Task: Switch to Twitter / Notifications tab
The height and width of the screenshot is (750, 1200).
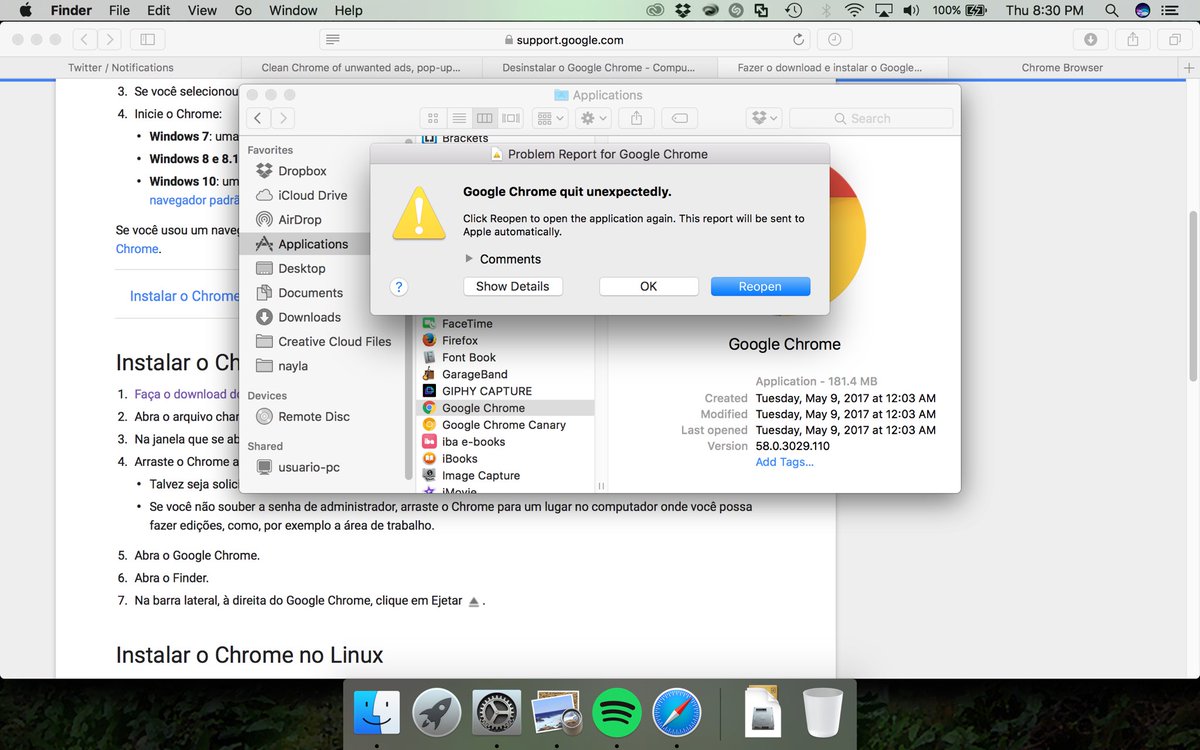Action: click(x=121, y=68)
